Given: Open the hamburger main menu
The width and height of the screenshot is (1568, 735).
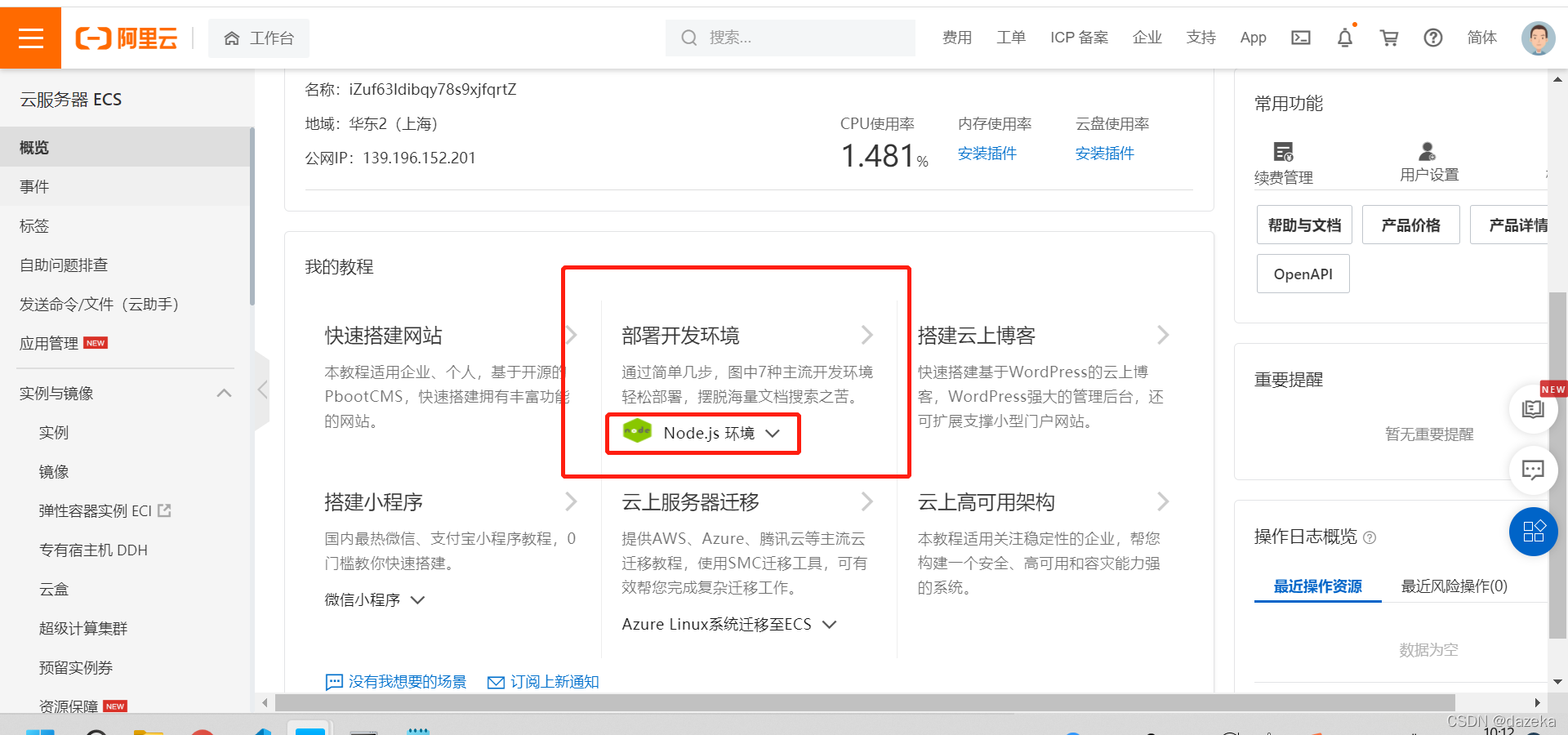Looking at the screenshot, I should (30, 38).
